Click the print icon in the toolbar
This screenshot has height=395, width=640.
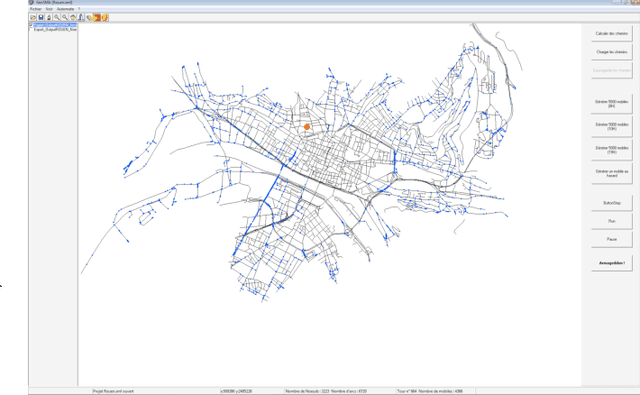[49, 17]
